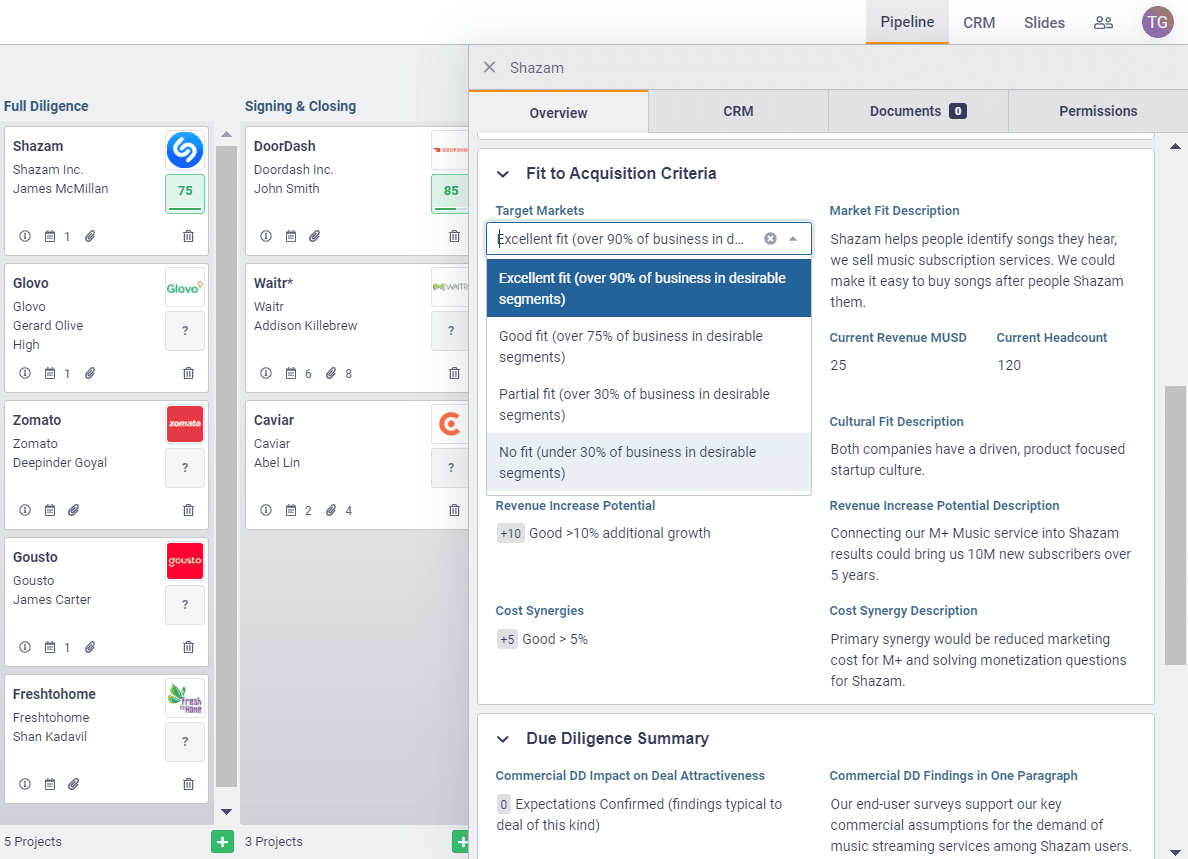Open attachment paperclip on Glovo card

pyautogui.click(x=90, y=373)
